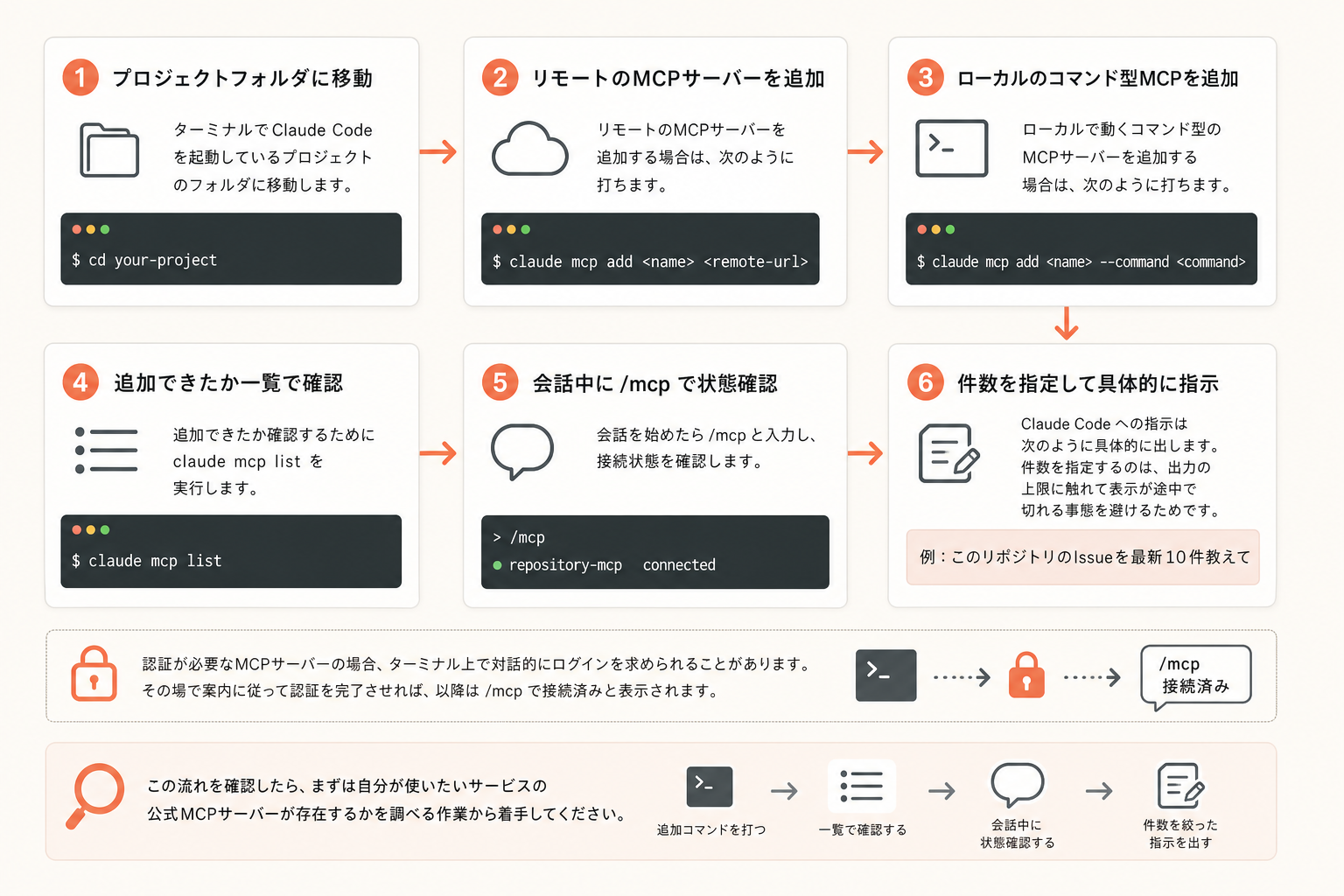1344x896 pixels.
Task: Select the note-with-pencil icon beside Claude Code への指示は
Action: (949, 453)
